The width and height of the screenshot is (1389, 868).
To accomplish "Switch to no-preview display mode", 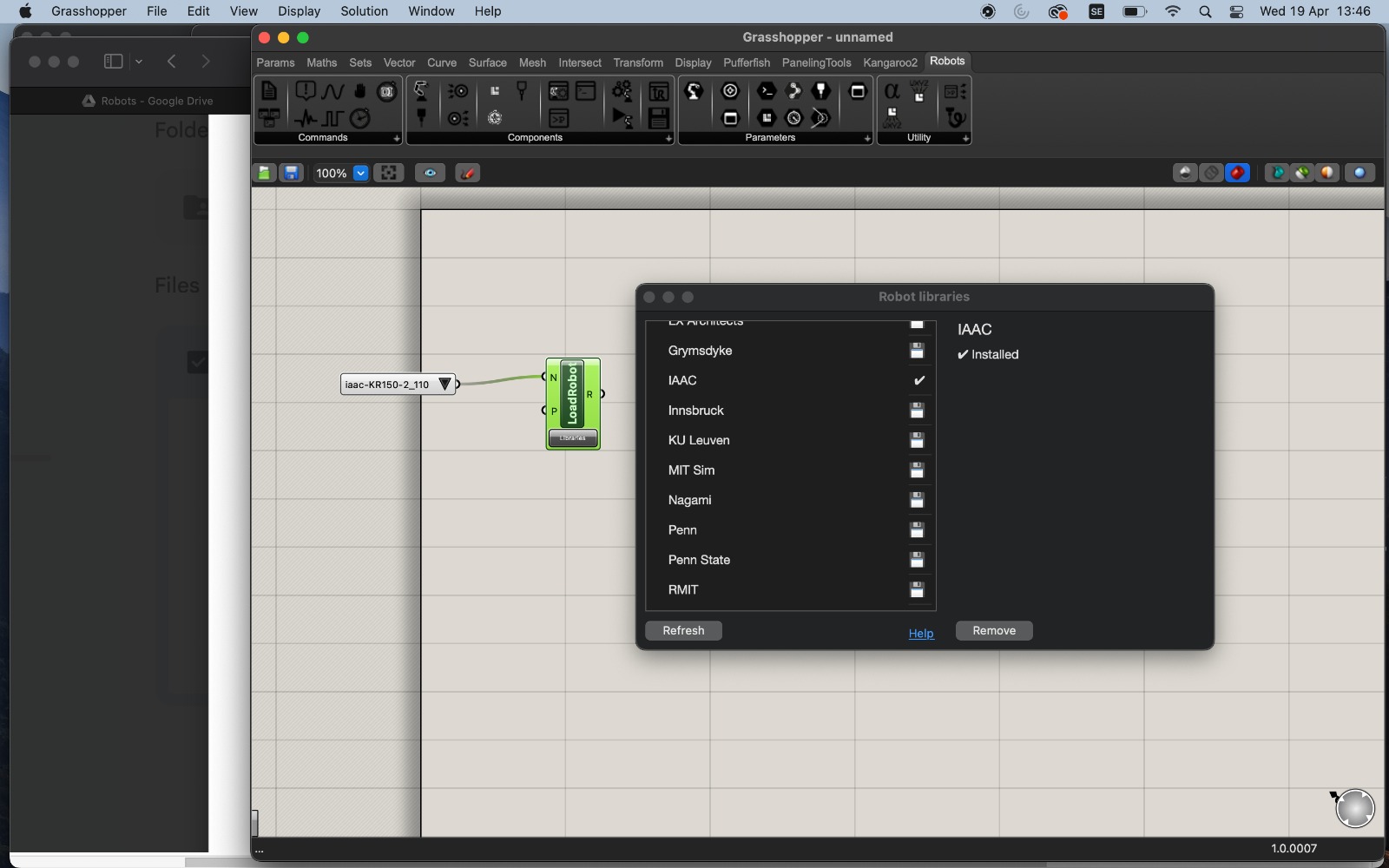I will pos(1185,173).
